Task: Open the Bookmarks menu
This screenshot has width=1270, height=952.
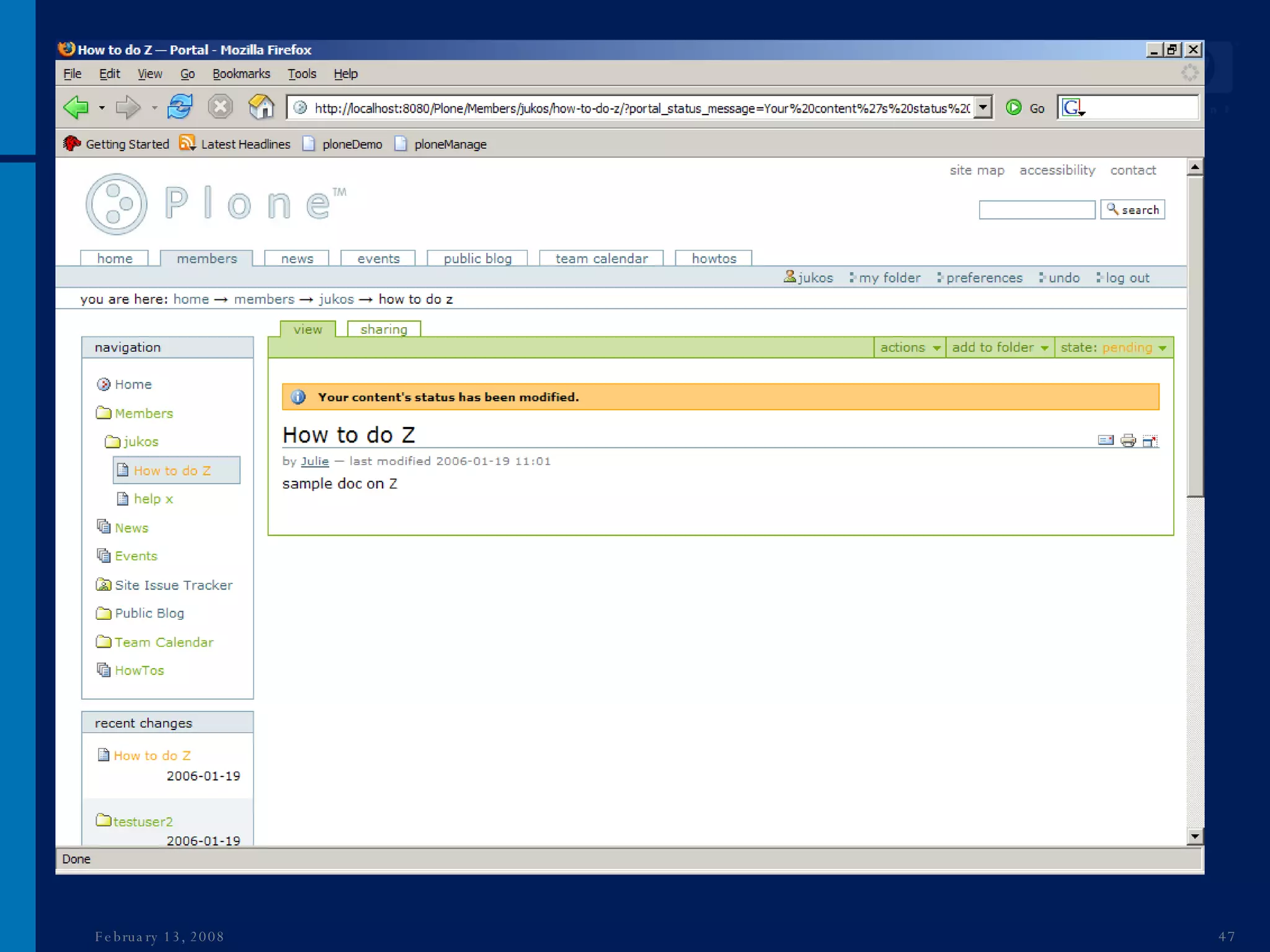Action: coord(241,74)
